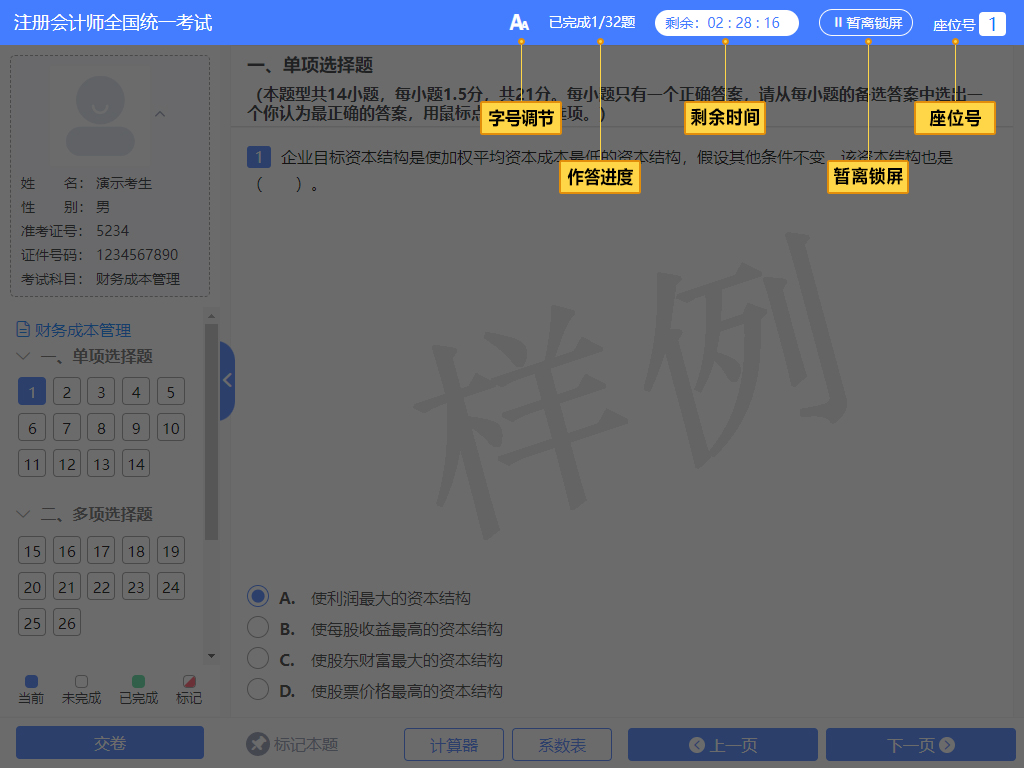Open the 系数表 coefficient table
The width and height of the screenshot is (1024, 768).
click(561, 744)
